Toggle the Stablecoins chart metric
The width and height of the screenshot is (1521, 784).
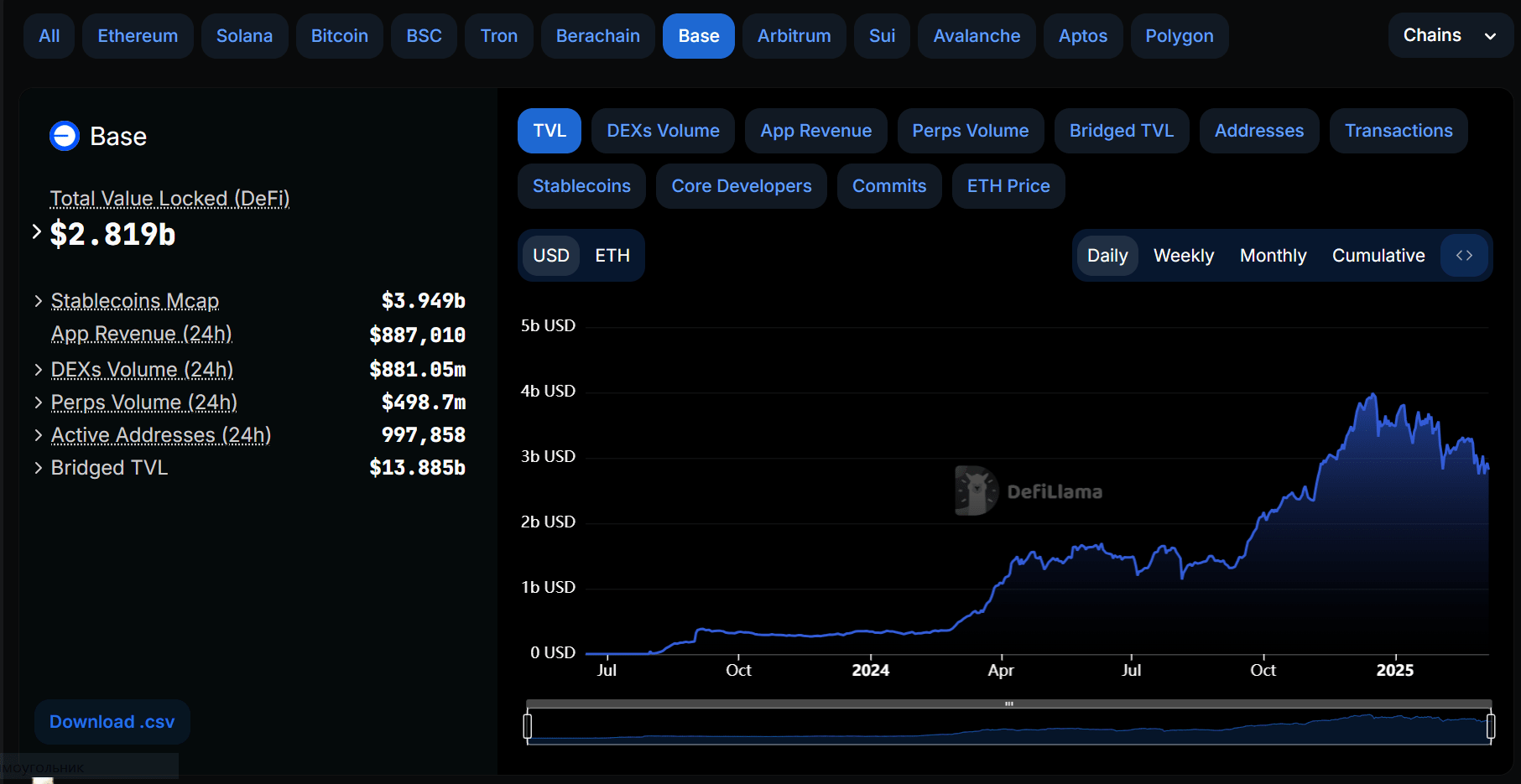coord(581,186)
